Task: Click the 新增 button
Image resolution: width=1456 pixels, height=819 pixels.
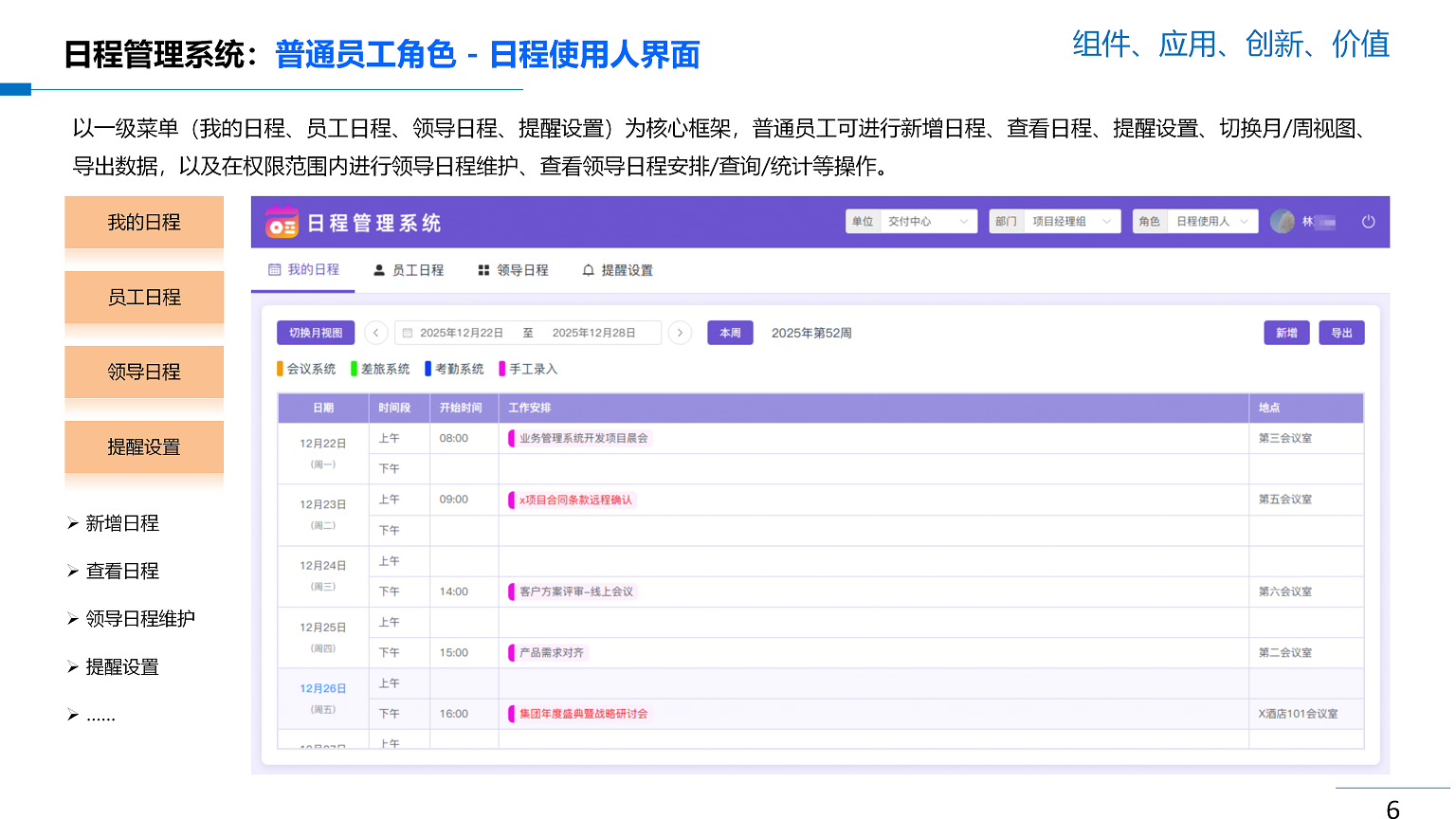Action: click(1285, 333)
